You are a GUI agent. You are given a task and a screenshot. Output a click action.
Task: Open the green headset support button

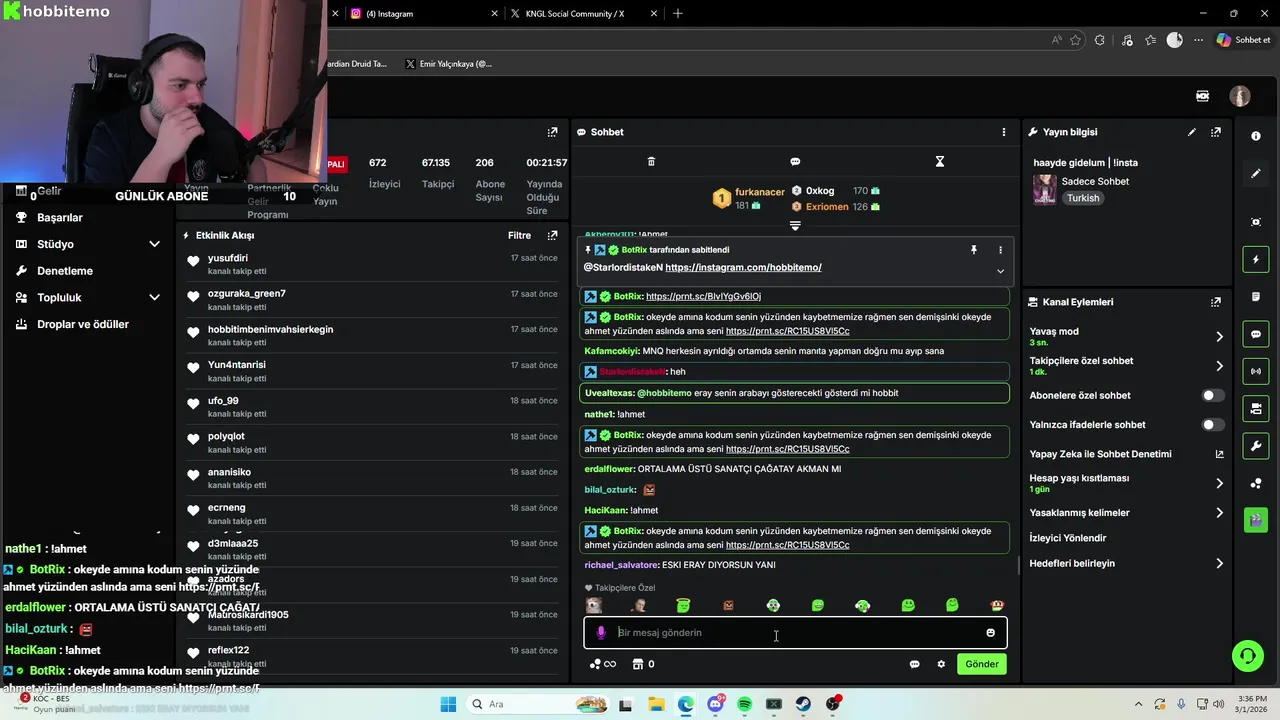(1247, 656)
